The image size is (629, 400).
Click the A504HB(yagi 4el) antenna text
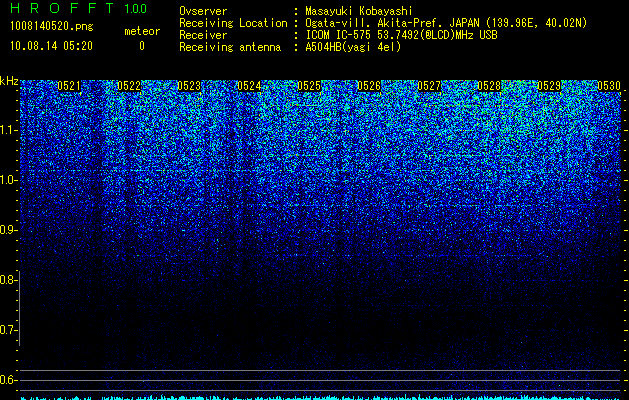[x=353, y=47]
